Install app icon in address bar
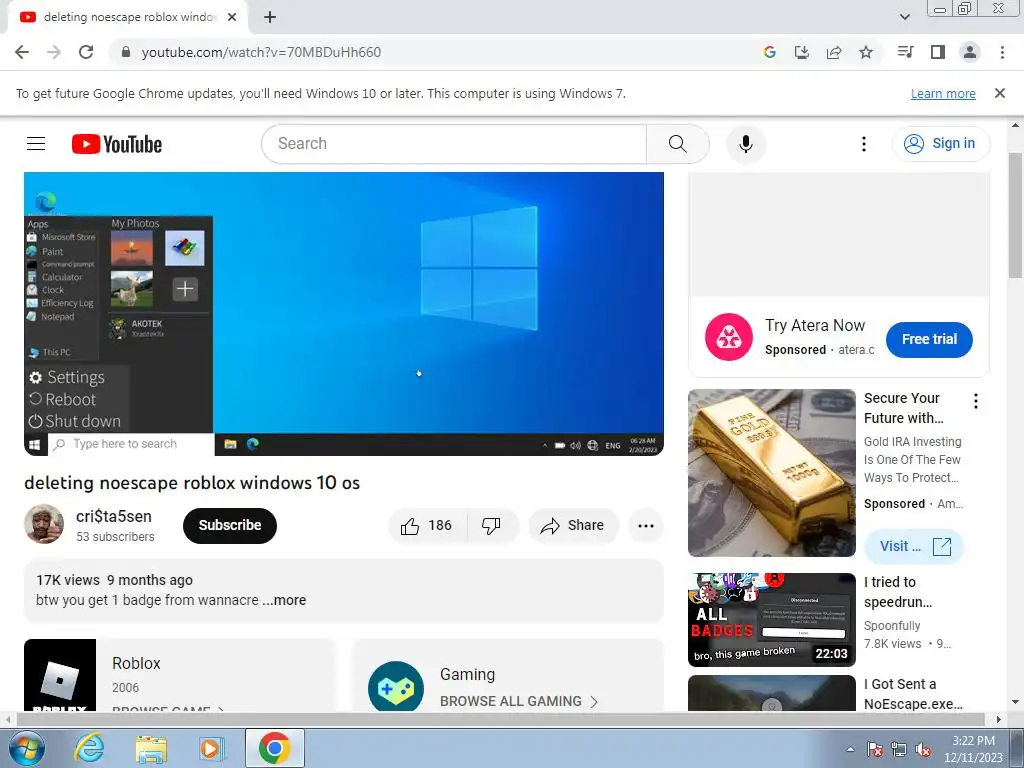Screen dimensions: 1024x768 (802, 52)
